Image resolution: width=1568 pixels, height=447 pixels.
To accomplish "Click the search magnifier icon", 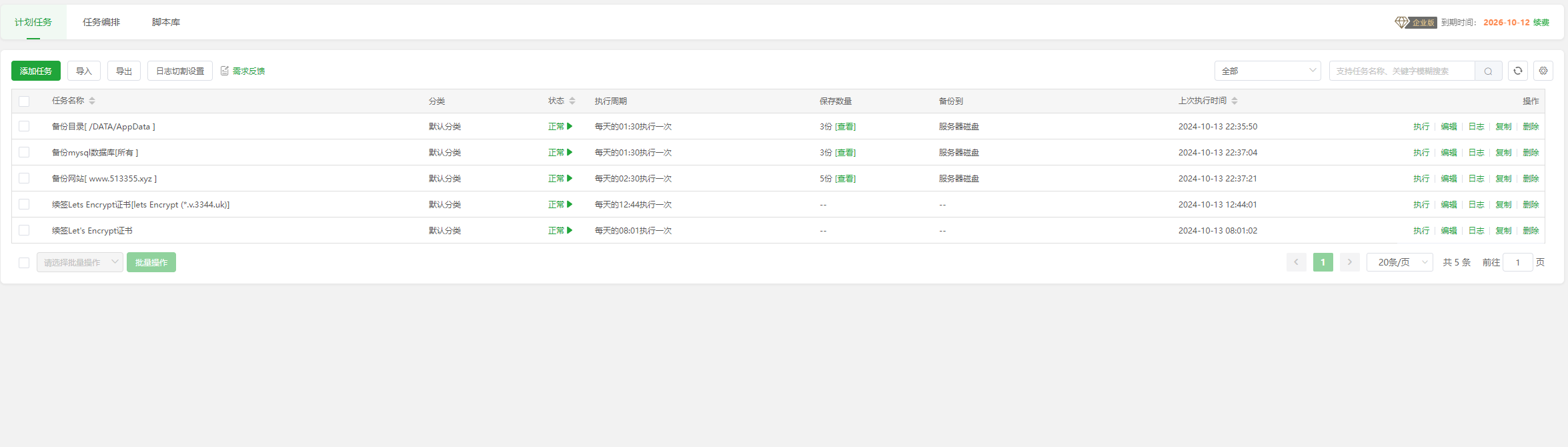I will [1488, 71].
